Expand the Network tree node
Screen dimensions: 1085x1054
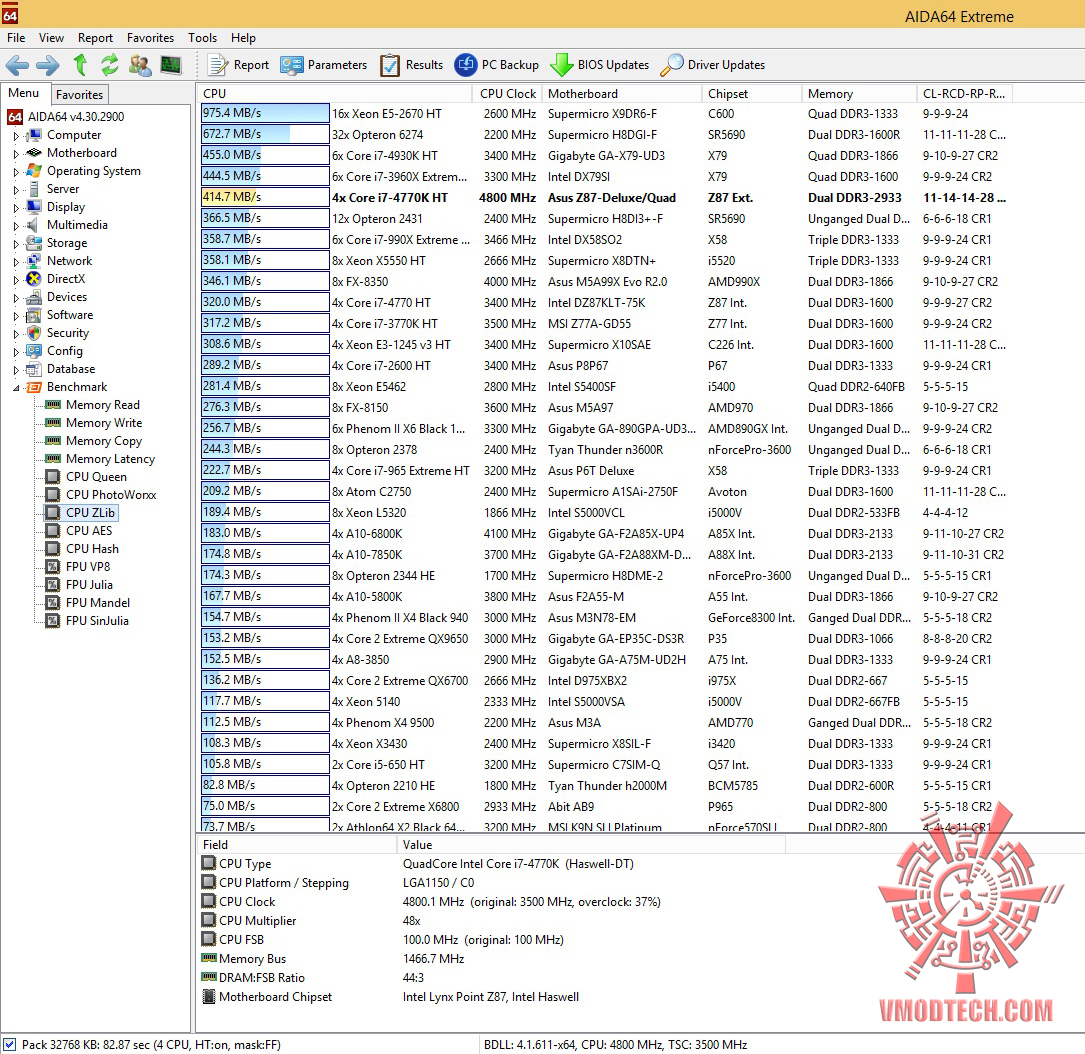click(x=16, y=262)
